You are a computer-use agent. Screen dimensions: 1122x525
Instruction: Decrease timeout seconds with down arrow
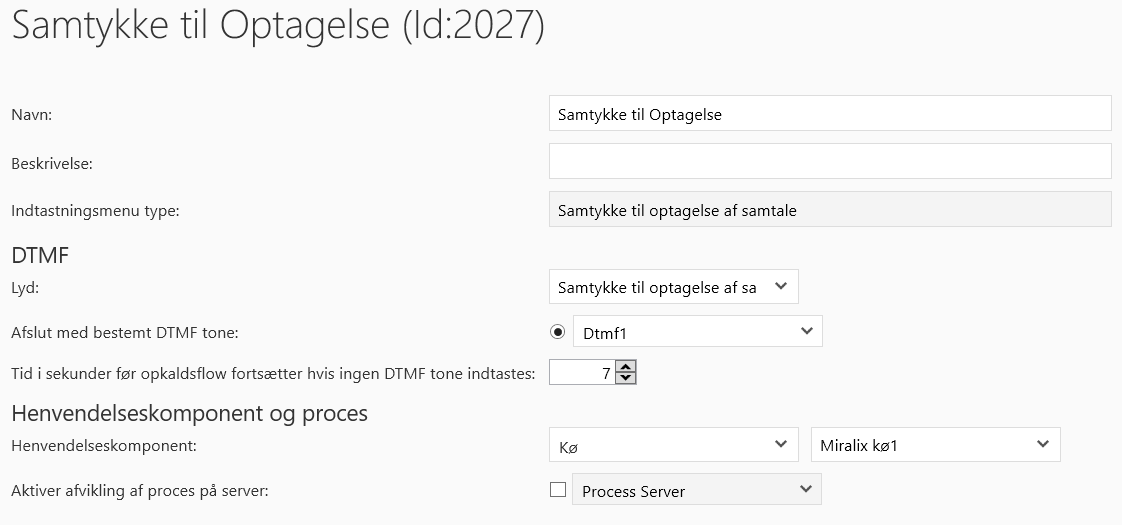626,379
